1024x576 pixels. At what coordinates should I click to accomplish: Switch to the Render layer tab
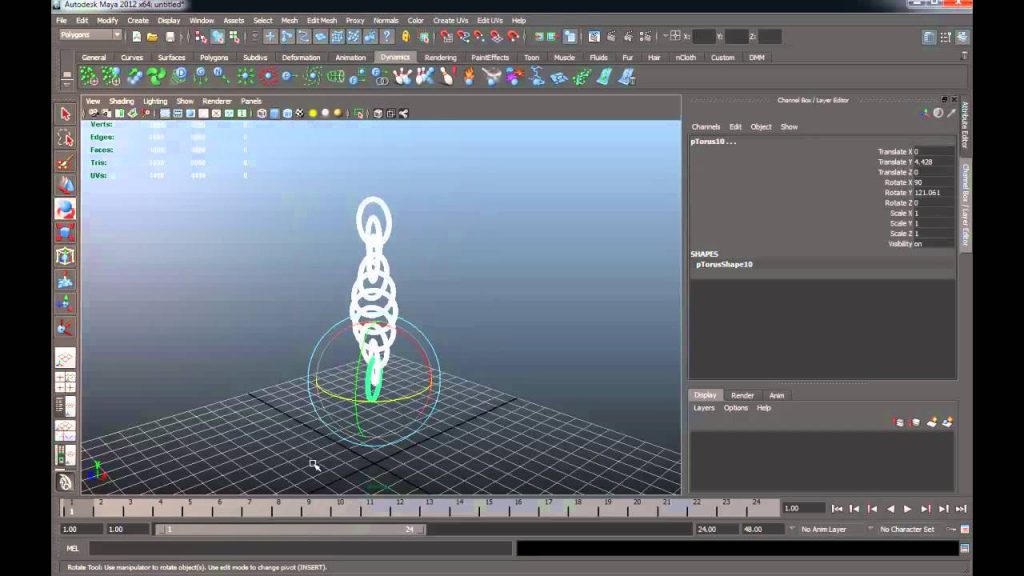click(x=742, y=396)
